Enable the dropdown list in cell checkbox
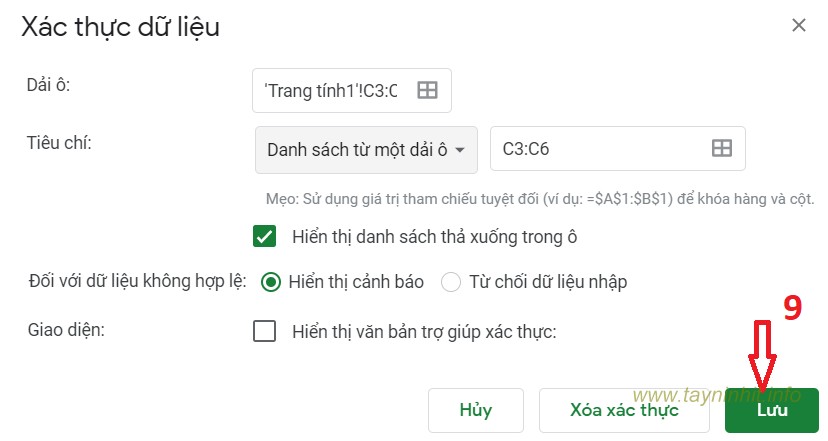Image resolution: width=828 pixels, height=441 pixels. tap(265, 237)
